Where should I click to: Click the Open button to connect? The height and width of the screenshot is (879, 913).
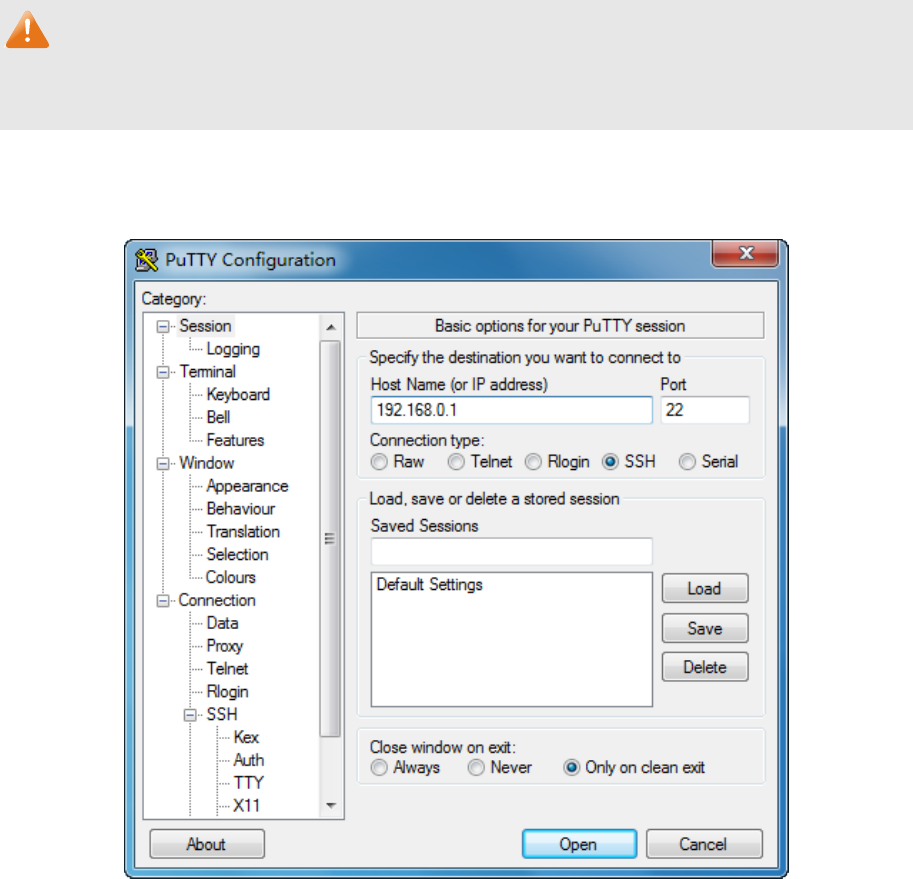click(579, 844)
